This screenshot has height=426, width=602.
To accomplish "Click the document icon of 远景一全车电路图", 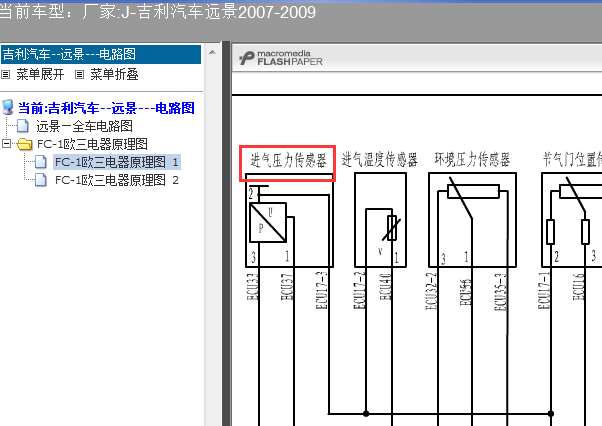I will click(23, 126).
